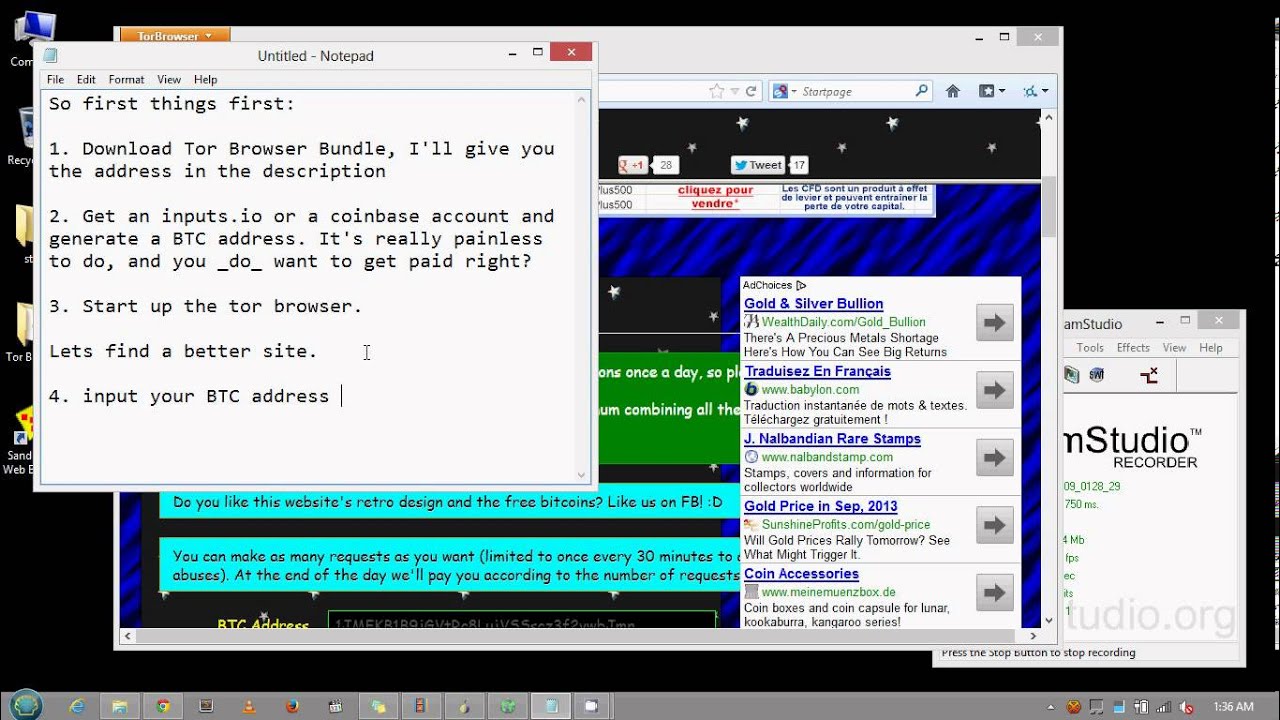Open the Edit menu in Notepad
This screenshot has width=1280, height=720.
coord(86,79)
